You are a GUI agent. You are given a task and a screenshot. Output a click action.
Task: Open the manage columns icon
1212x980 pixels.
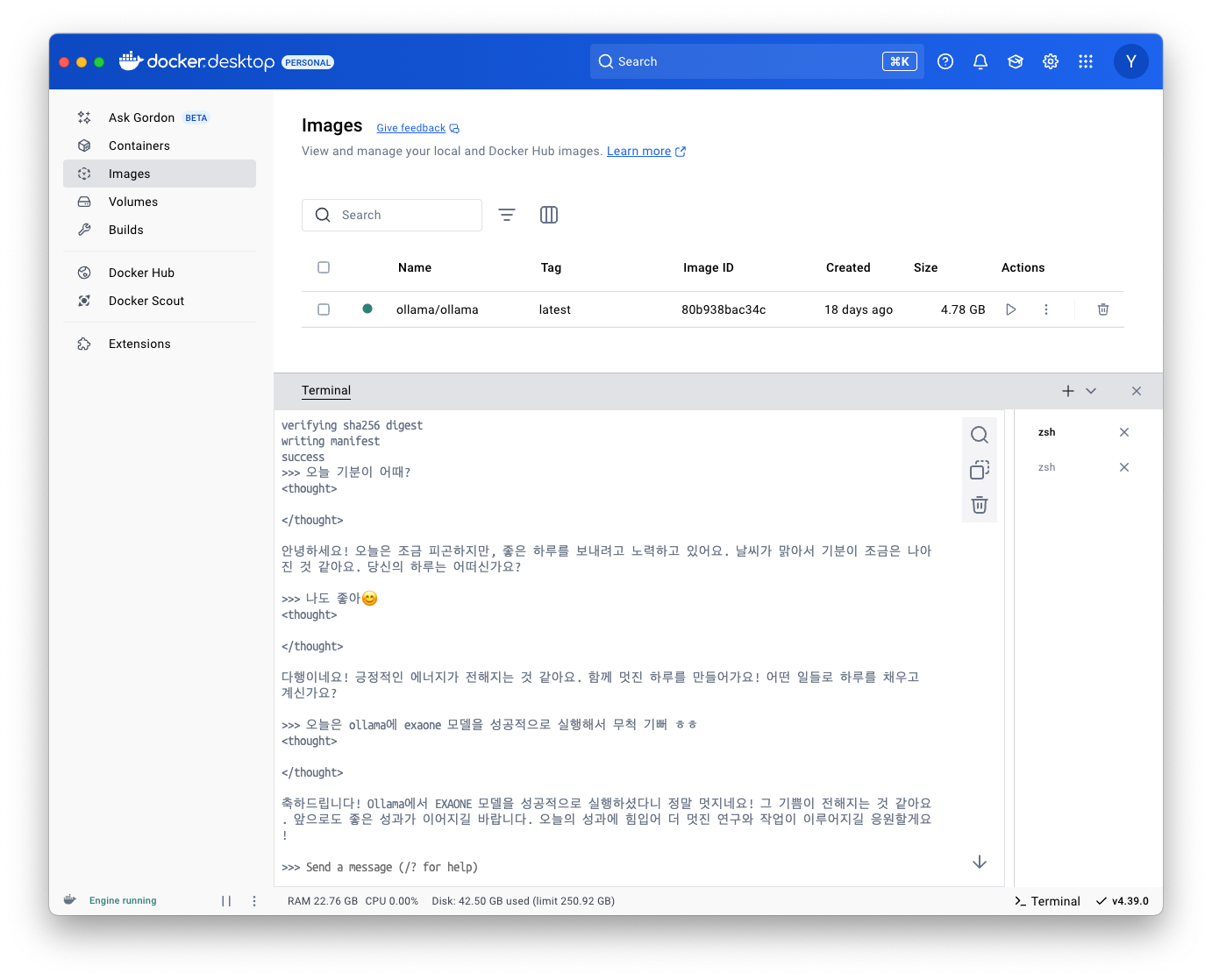549,215
